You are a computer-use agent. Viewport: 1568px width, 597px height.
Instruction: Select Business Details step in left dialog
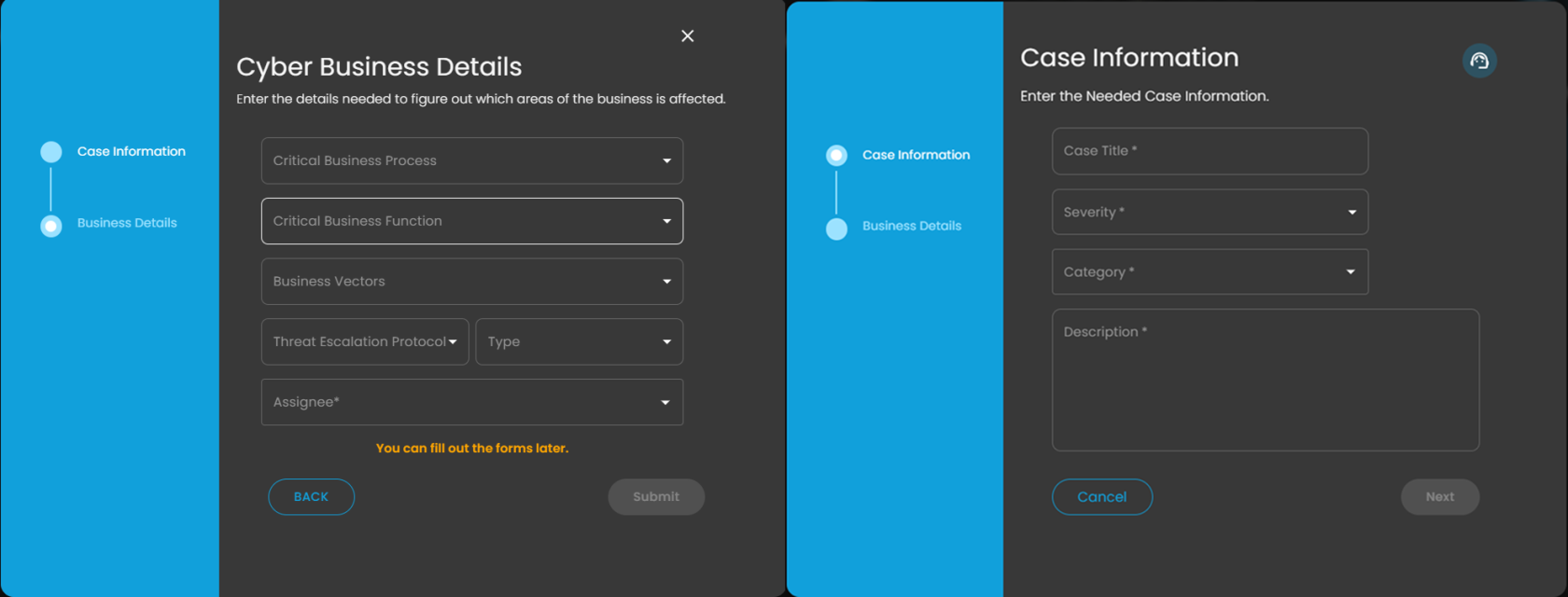127,223
